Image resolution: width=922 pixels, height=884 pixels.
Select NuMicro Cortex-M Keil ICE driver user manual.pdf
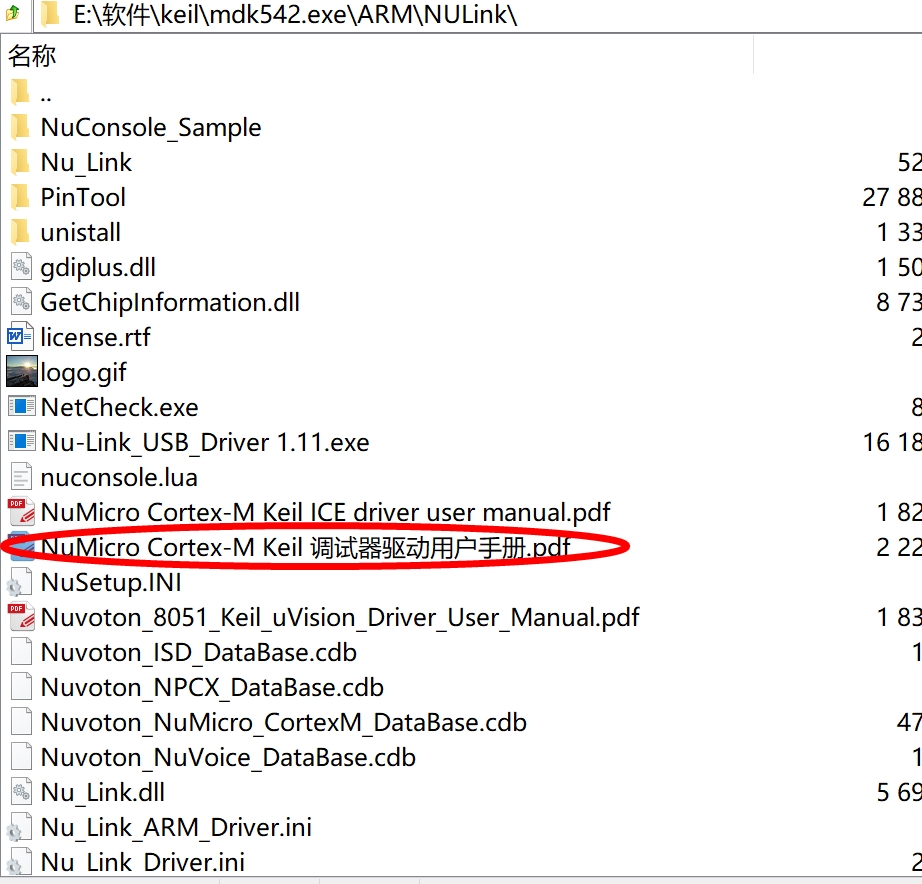click(325, 512)
